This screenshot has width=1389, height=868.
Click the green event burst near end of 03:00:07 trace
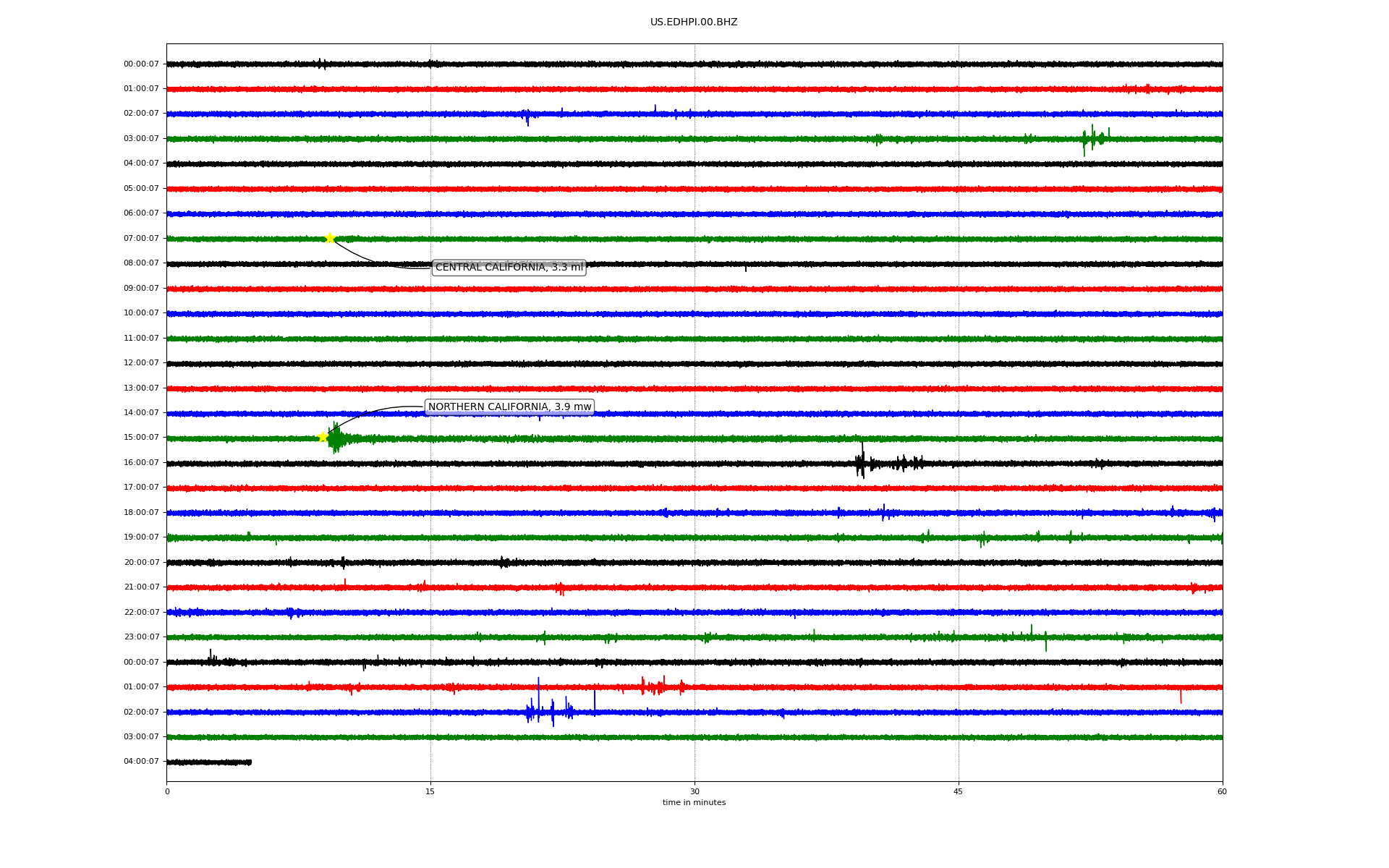click(x=1092, y=138)
